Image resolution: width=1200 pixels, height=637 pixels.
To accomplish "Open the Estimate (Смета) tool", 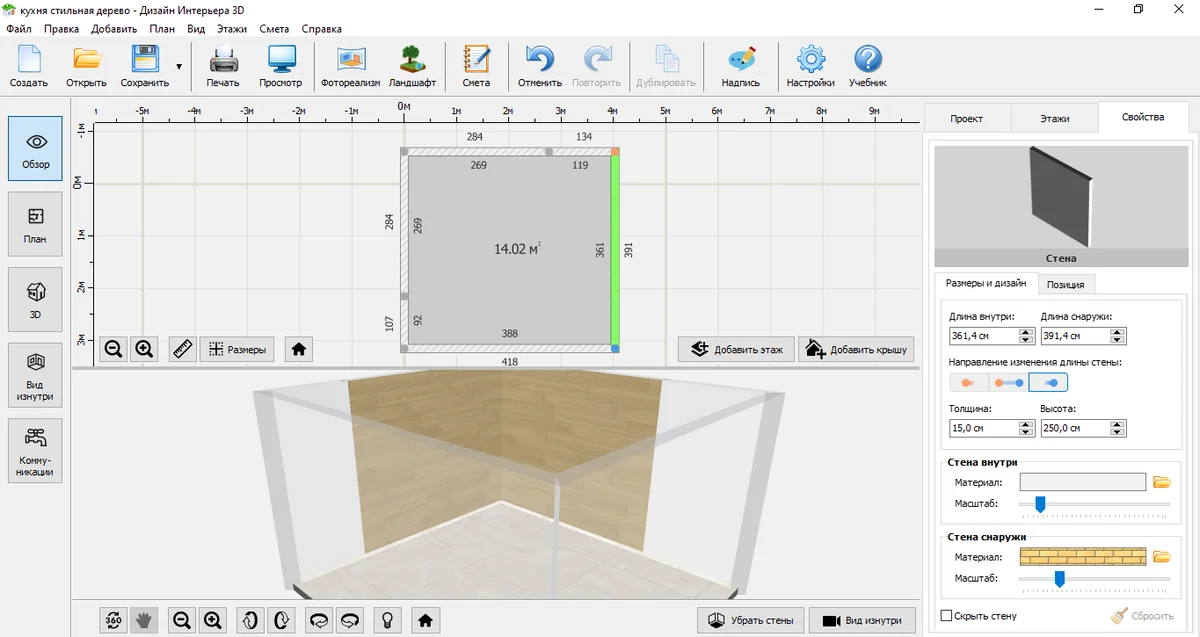I will pyautogui.click(x=476, y=66).
